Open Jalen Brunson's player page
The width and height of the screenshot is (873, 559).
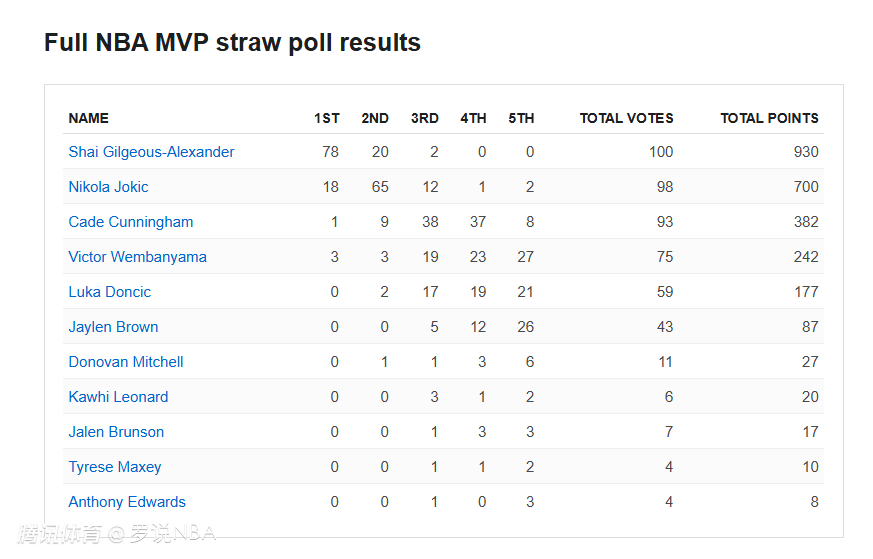click(x=116, y=432)
